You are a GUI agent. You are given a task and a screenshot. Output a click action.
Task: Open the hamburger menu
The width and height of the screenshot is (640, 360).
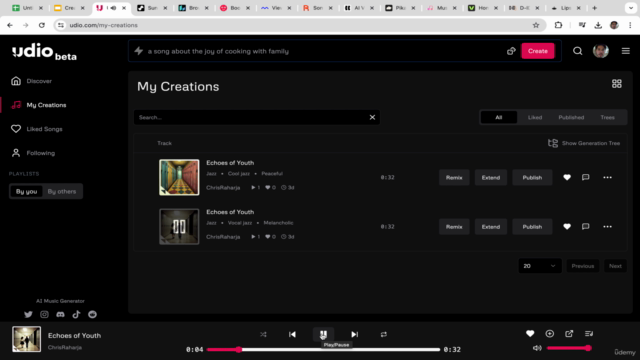pyautogui.click(x=625, y=51)
